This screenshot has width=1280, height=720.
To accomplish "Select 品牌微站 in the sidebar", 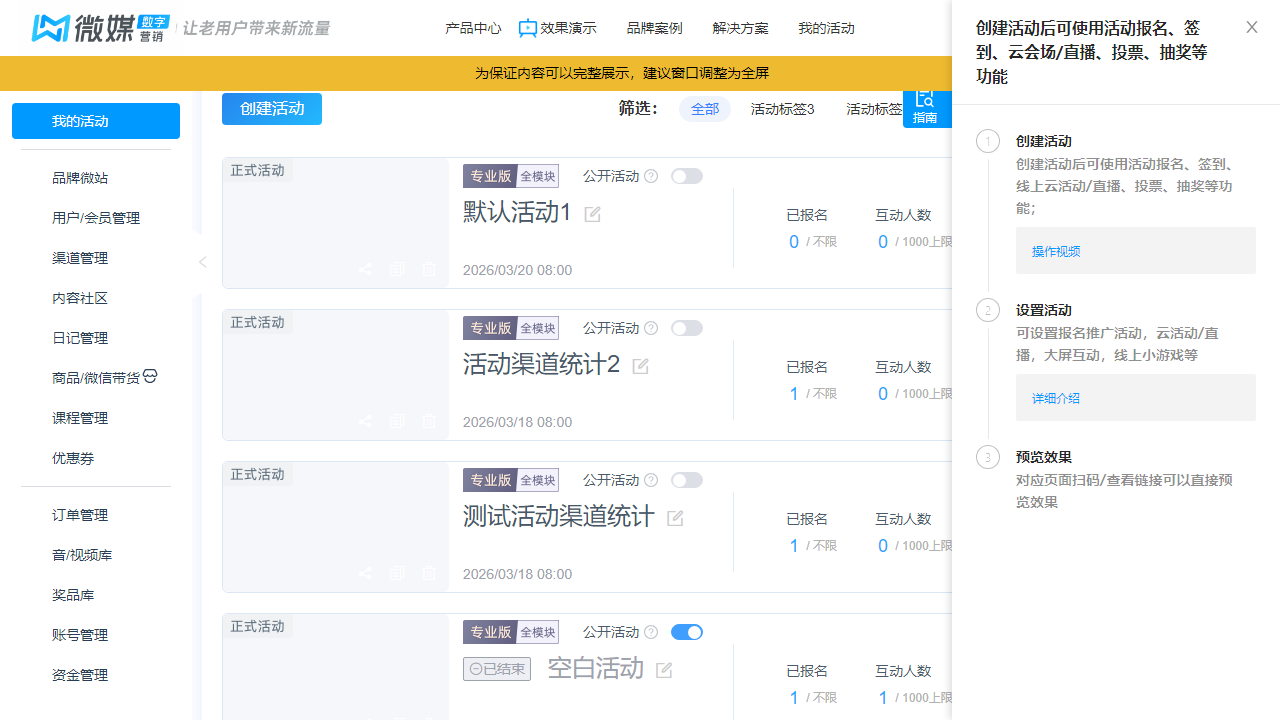I will coord(80,177).
